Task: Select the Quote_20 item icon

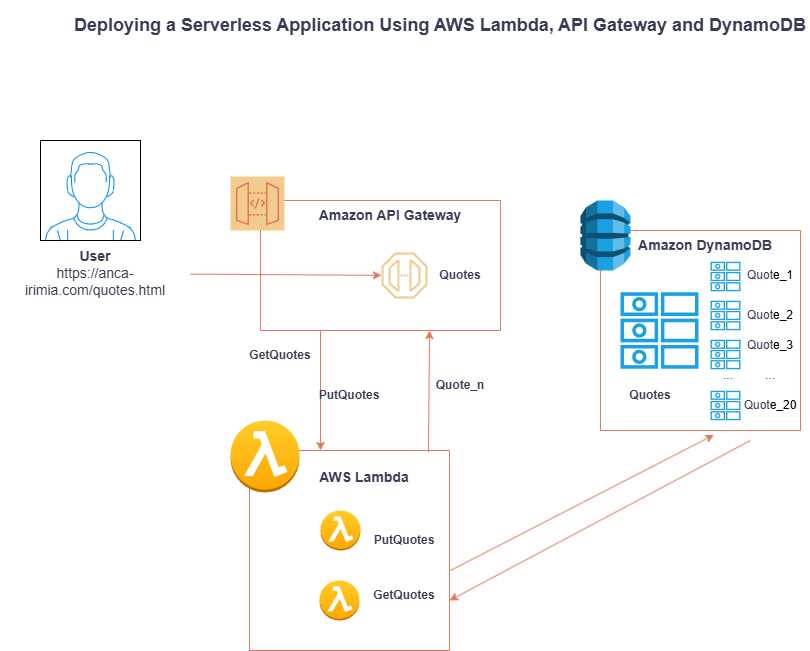Action: [725, 405]
